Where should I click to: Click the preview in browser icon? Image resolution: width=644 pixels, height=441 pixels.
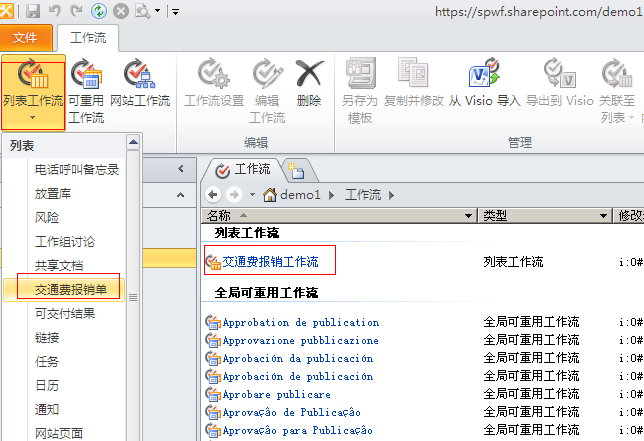pos(143,11)
